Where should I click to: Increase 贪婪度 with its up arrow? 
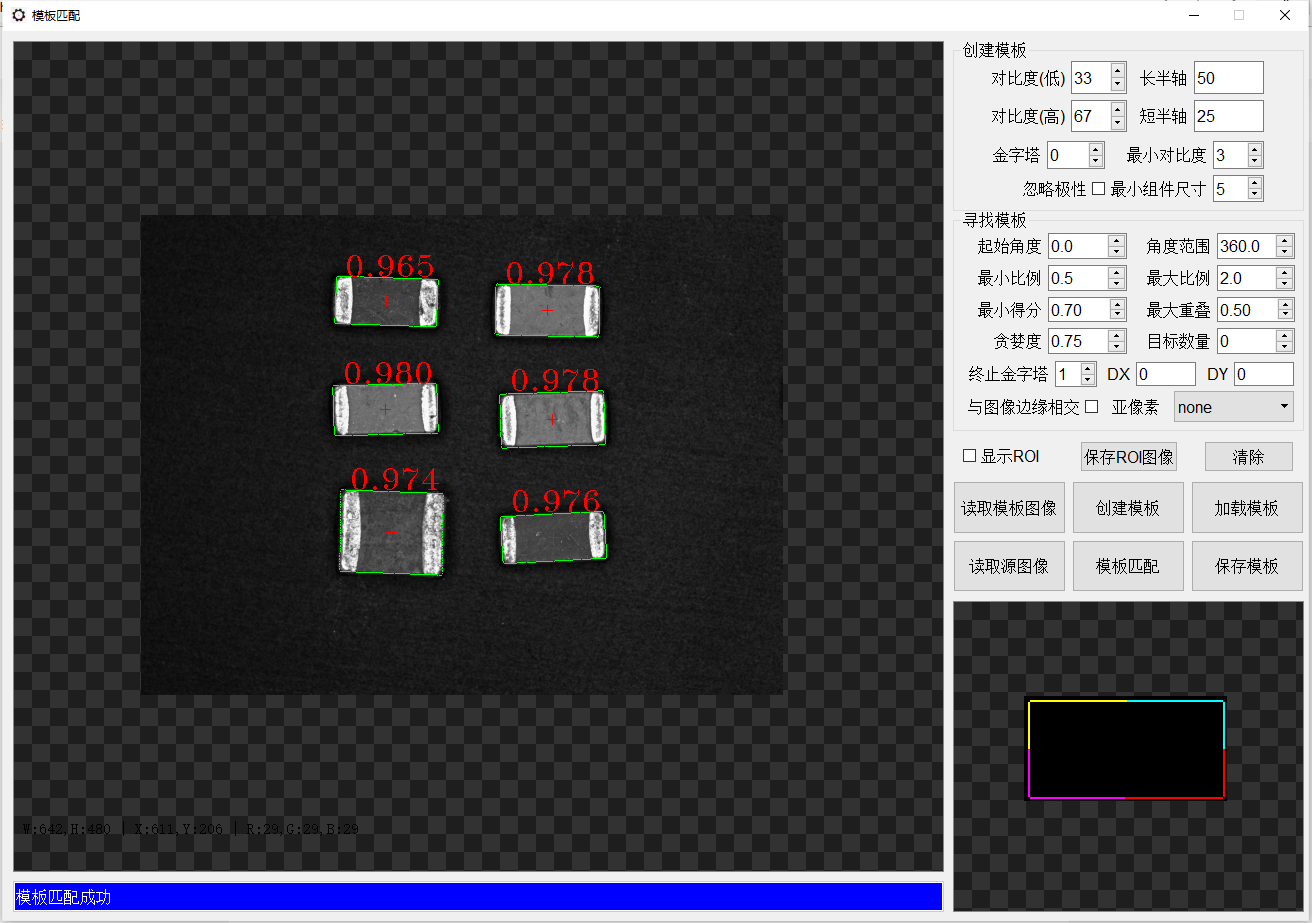[1117, 335]
